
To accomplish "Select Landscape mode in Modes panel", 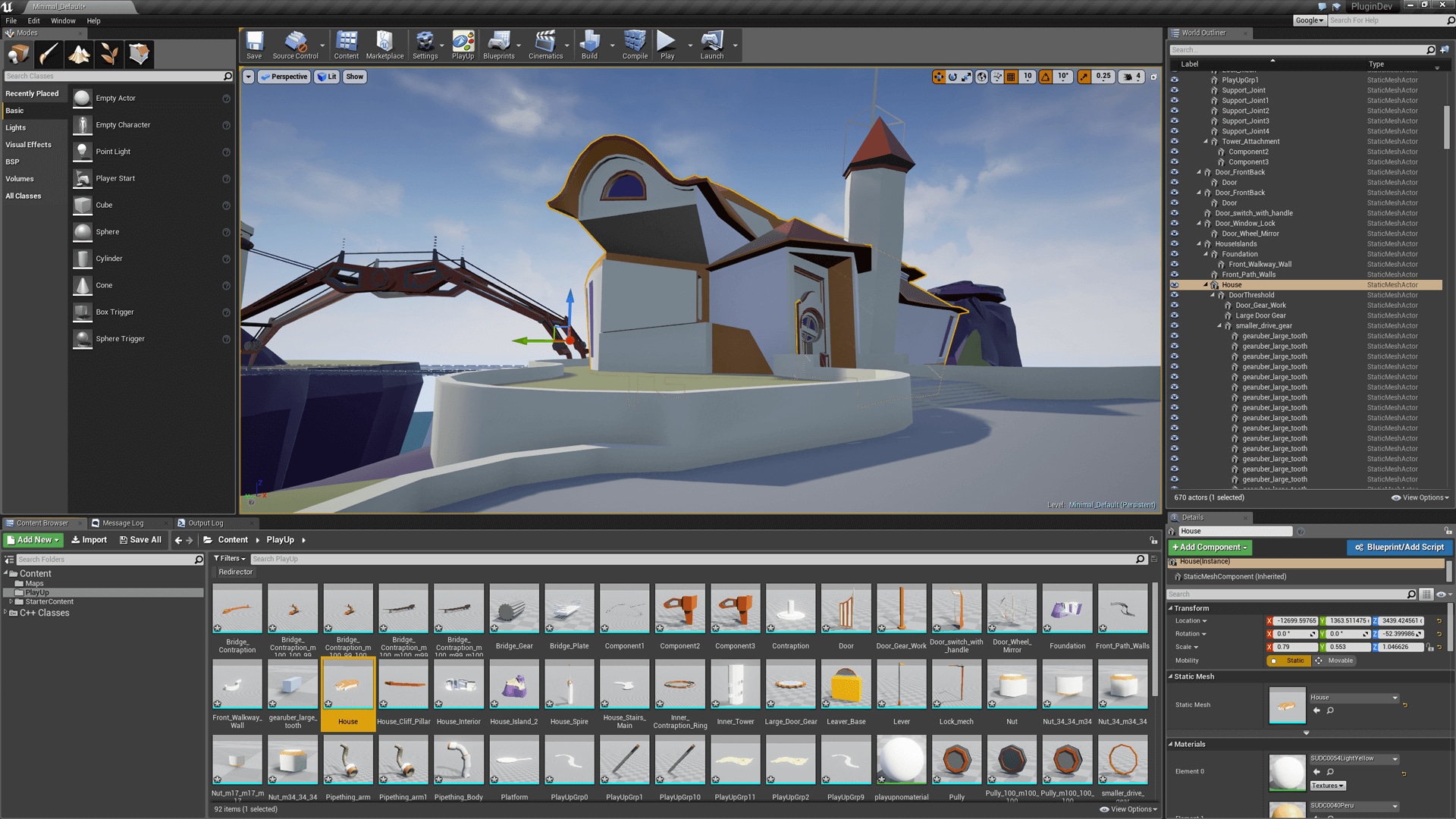I will (79, 54).
